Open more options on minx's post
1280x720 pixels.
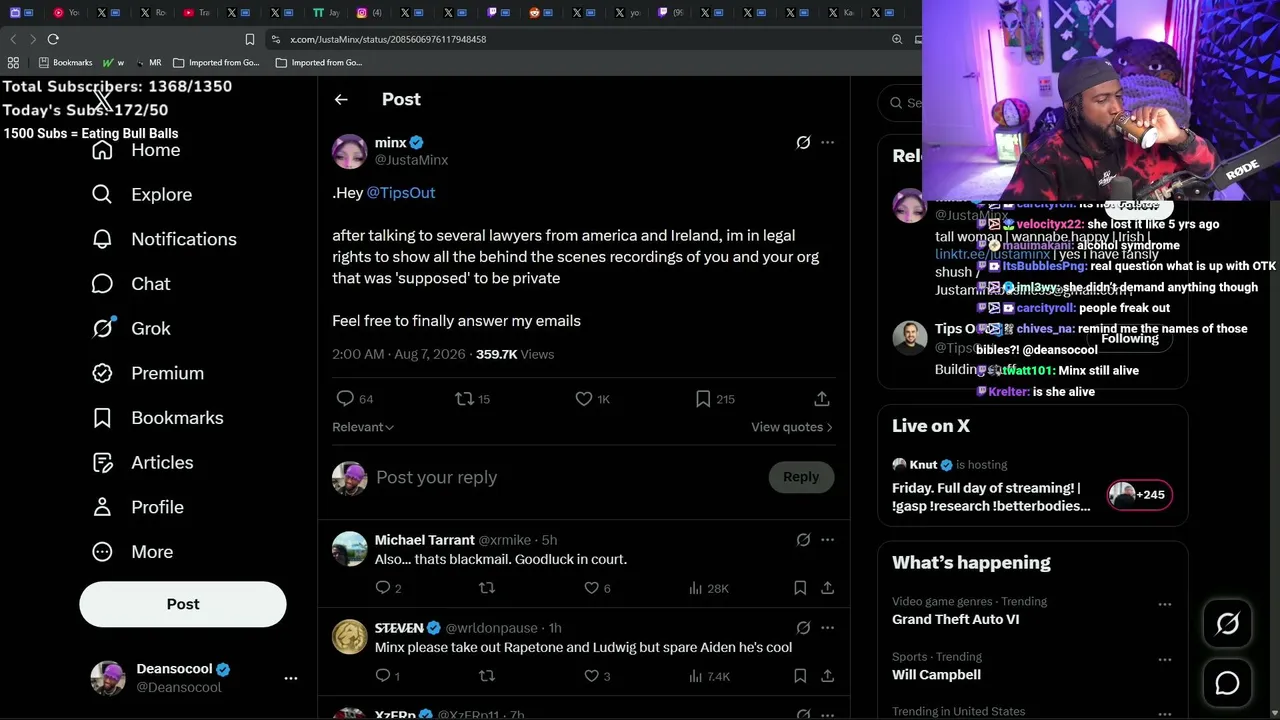pyautogui.click(x=827, y=142)
